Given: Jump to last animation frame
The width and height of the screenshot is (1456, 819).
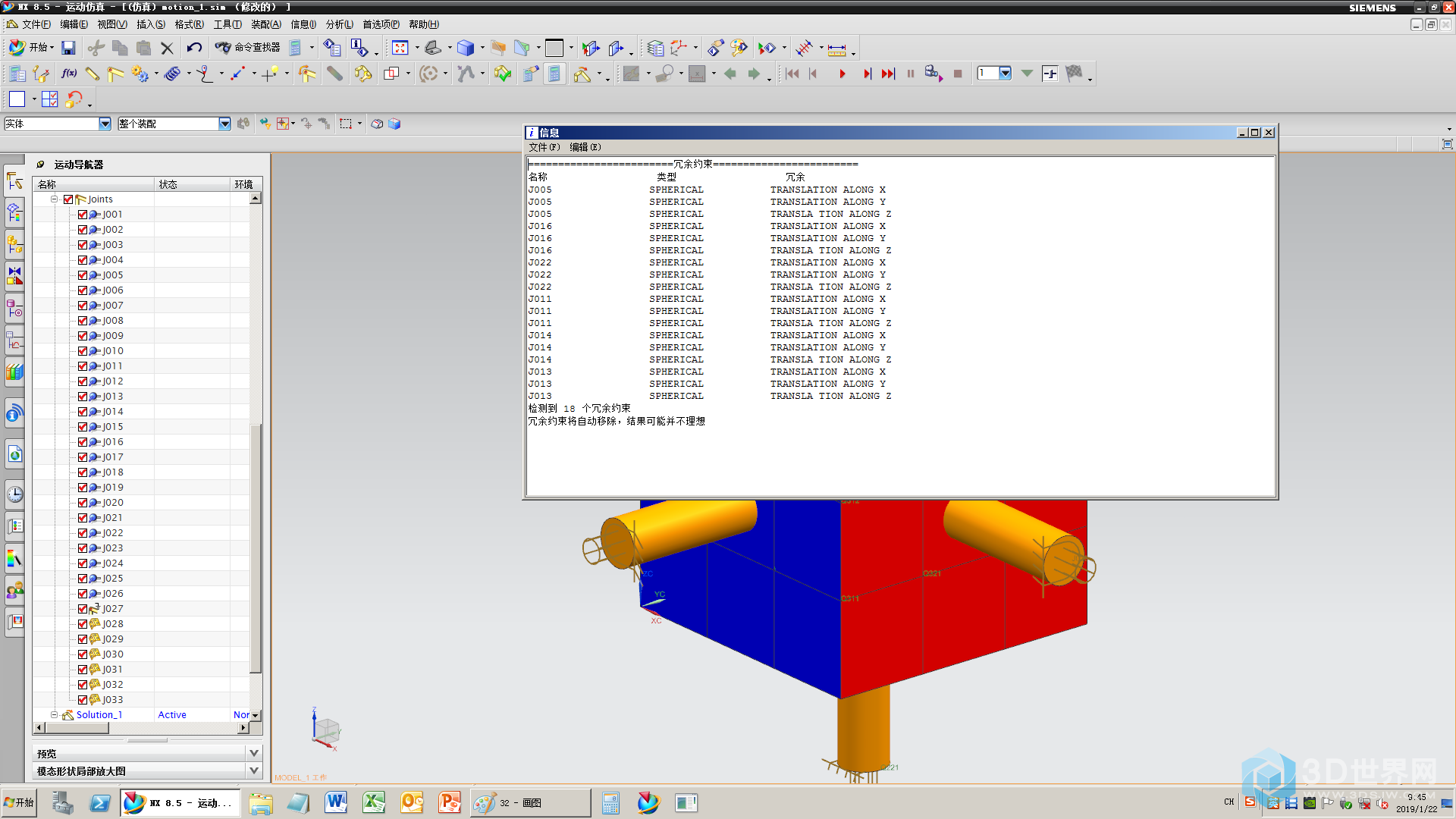Looking at the screenshot, I should click(x=888, y=74).
